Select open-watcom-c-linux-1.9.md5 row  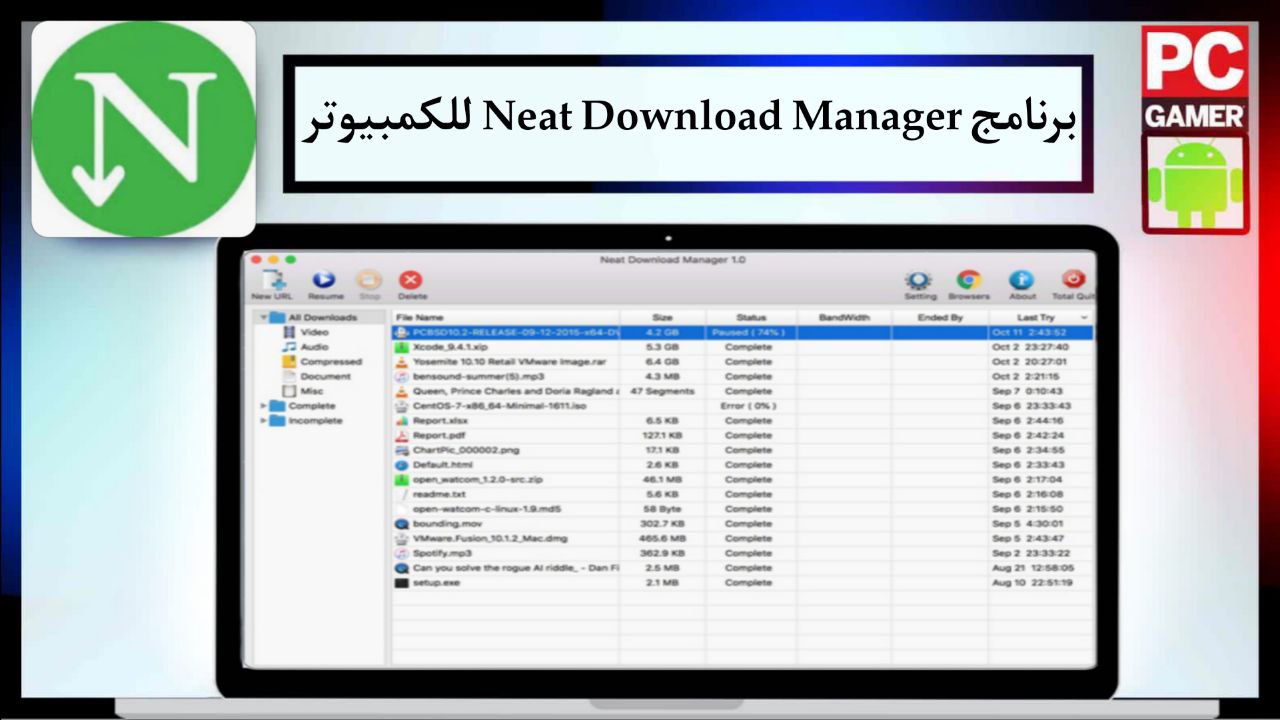[x=742, y=509]
